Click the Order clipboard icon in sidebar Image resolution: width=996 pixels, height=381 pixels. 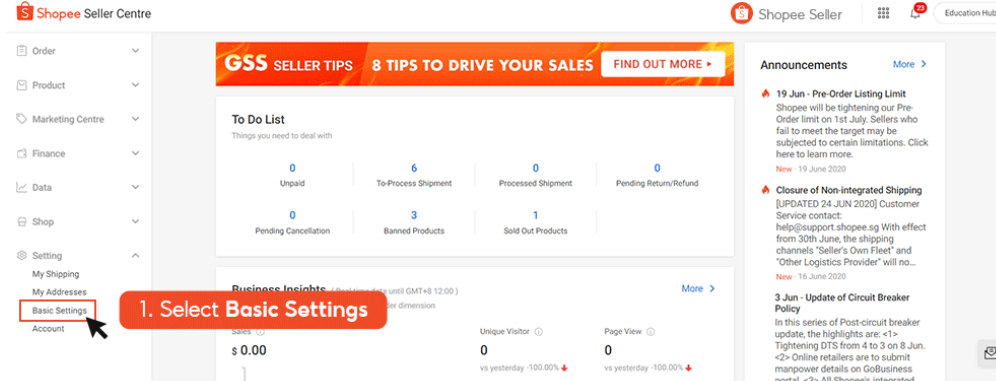click(22, 51)
